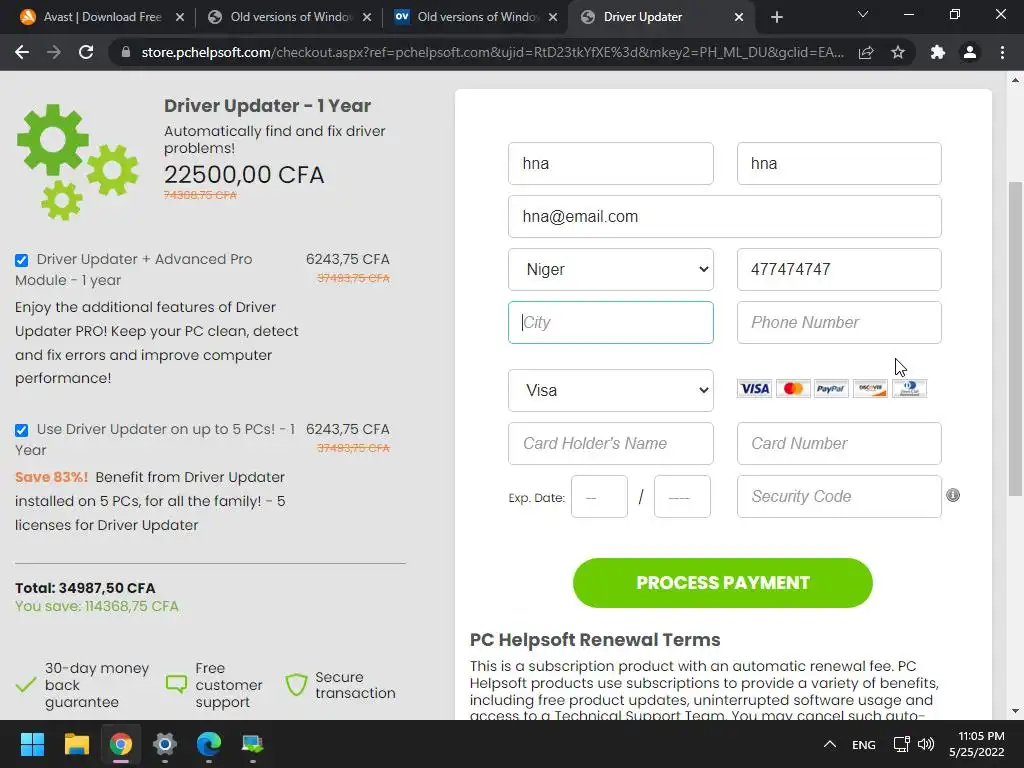The image size is (1024, 768).
Task: Click the Card Holder's Name field
Action: coord(611,443)
